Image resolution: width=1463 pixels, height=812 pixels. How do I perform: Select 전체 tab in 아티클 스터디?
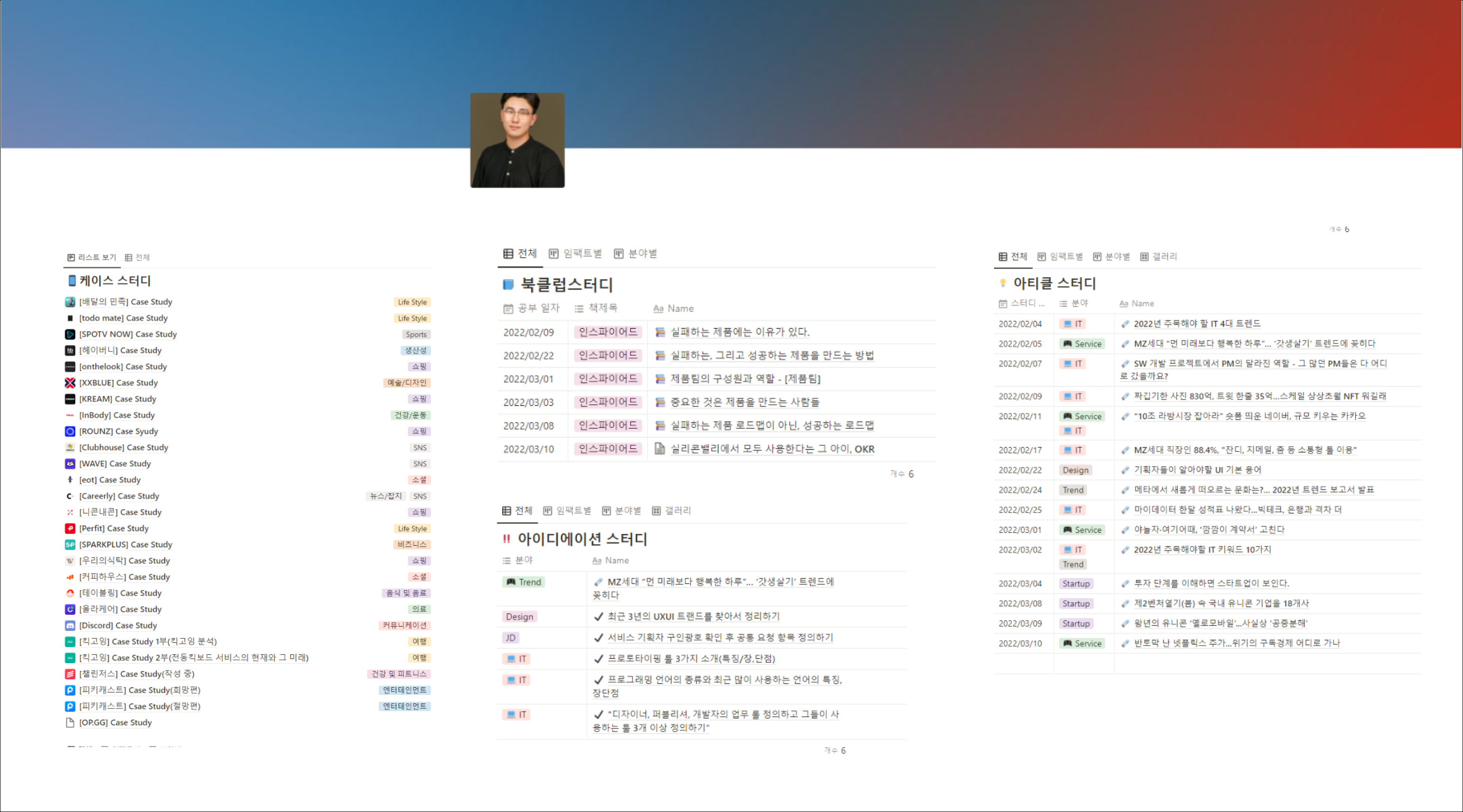[x=1013, y=256]
